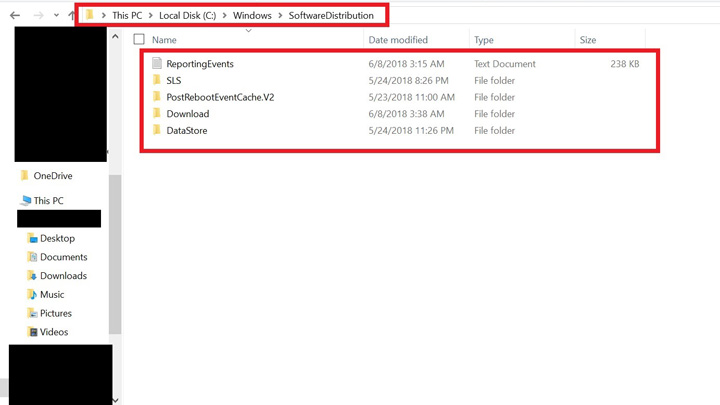Click Documents folder icon in sidebar
This screenshot has width=720, height=405.
32,257
